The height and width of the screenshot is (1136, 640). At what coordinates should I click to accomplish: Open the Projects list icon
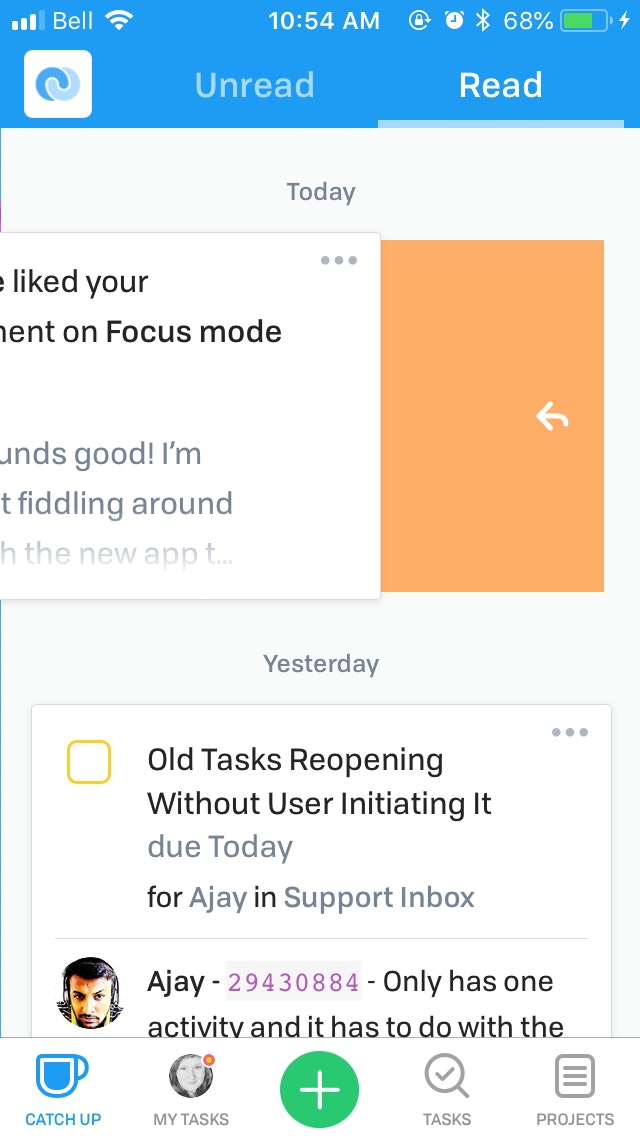point(575,1076)
